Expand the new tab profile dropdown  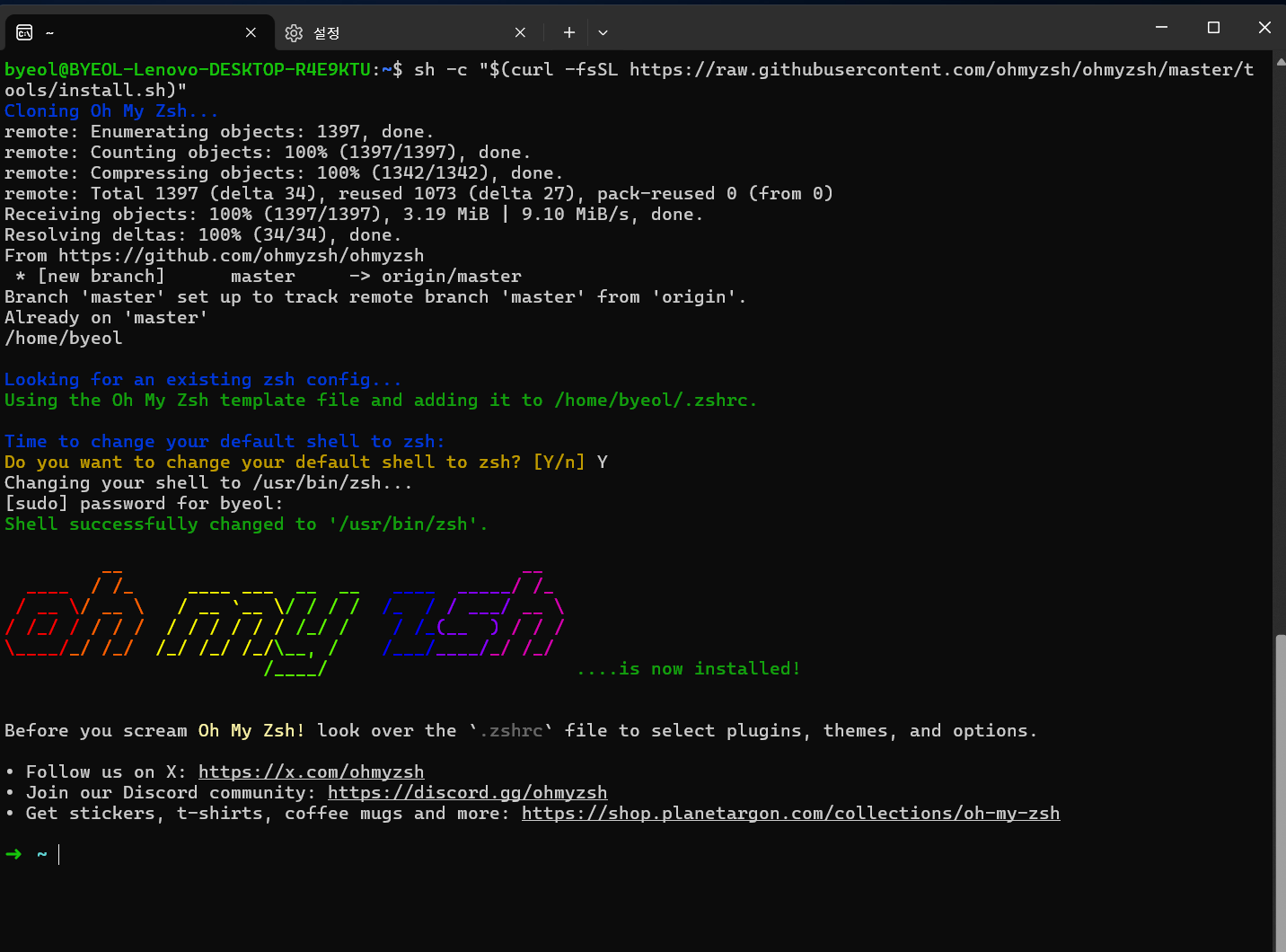(x=603, y=32)
